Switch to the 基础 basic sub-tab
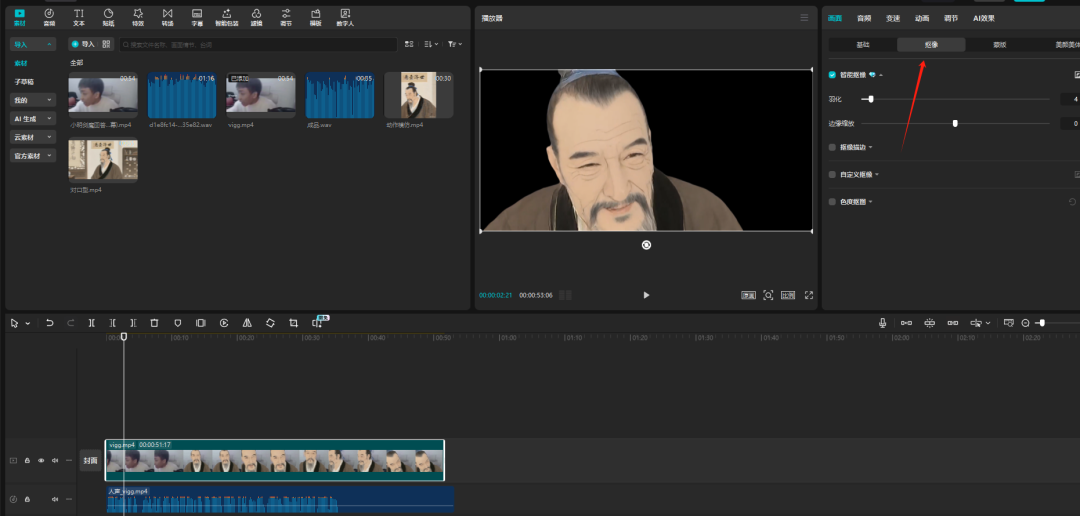The height and width of the screenshot is (516, 1080). (863, 45)
